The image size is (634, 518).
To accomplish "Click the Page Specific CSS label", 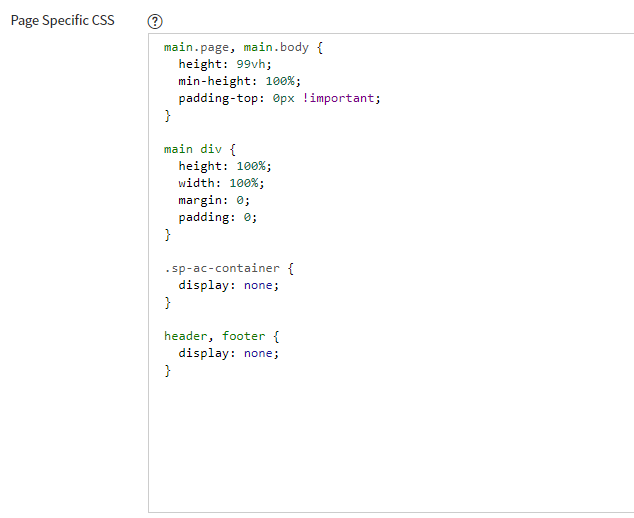I will 63,20.
